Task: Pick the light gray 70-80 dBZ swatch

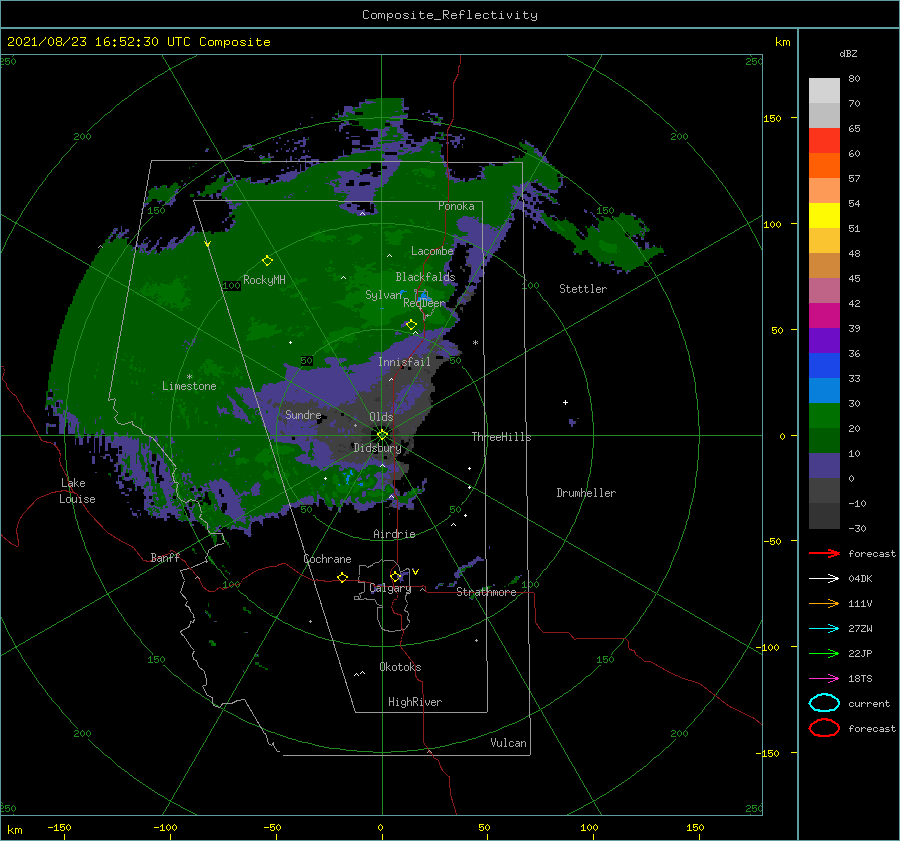Action: click(824, 91)
